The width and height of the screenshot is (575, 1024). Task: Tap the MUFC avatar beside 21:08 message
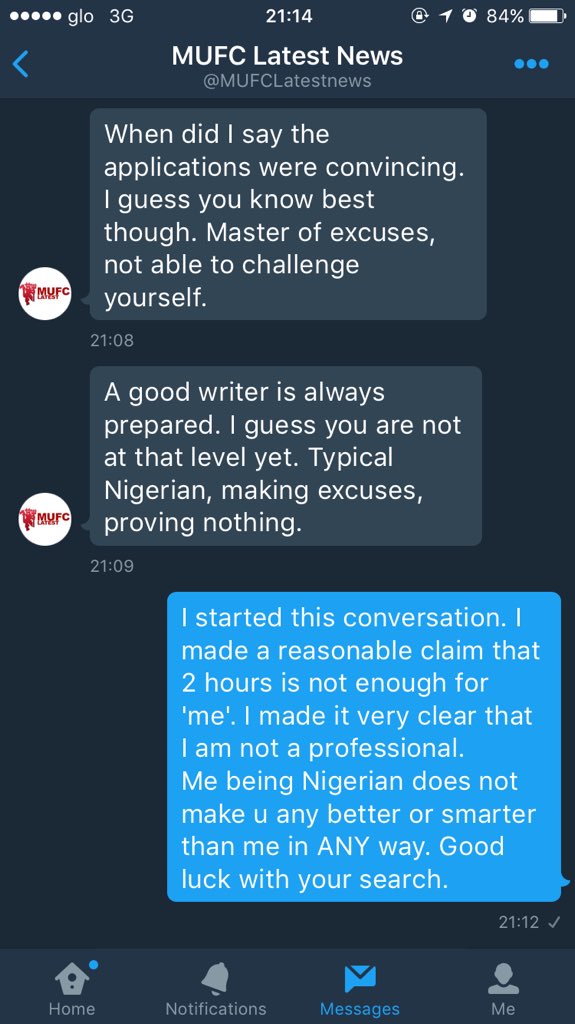44,293
